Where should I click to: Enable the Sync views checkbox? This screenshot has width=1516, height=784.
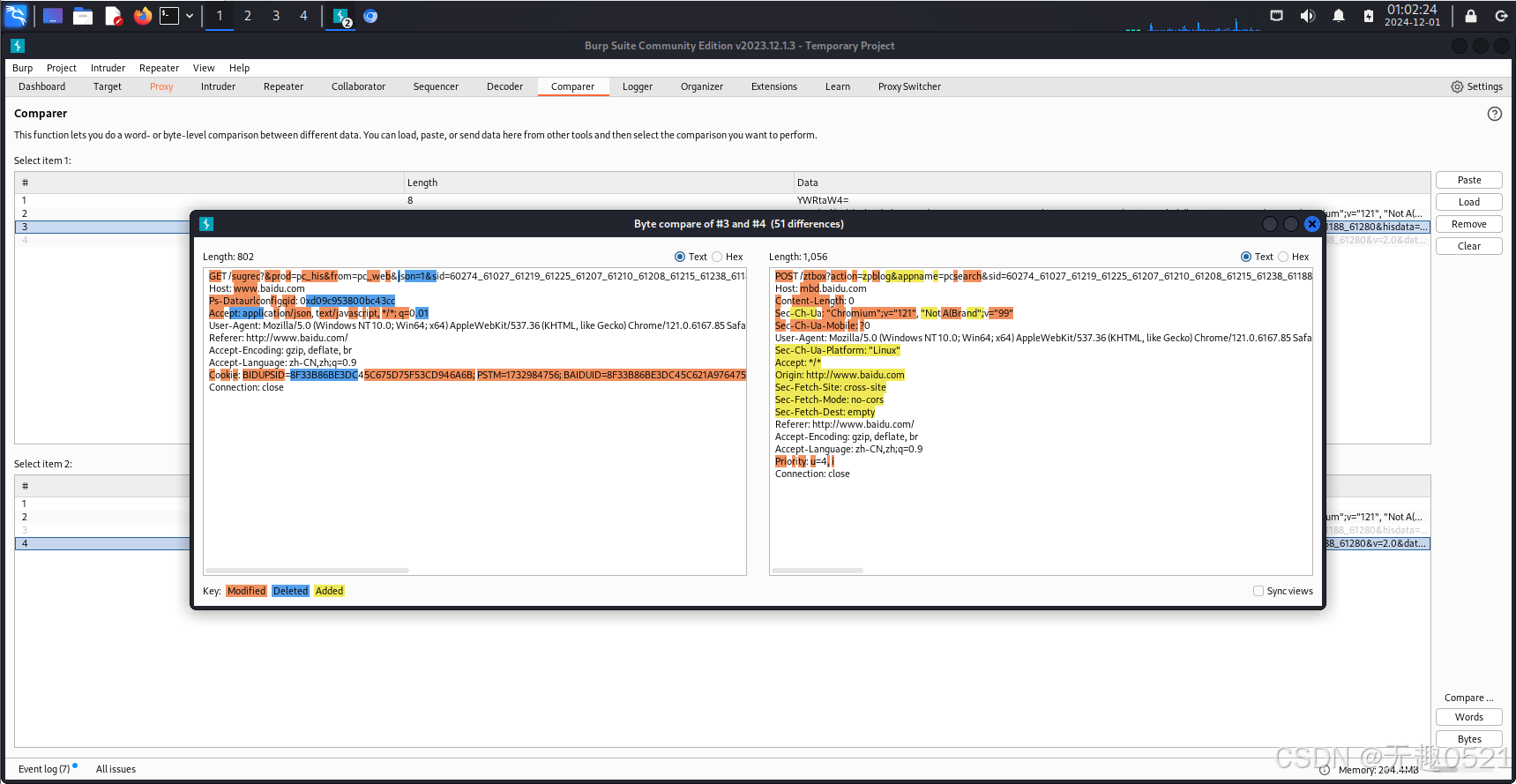click(1258, 591)
